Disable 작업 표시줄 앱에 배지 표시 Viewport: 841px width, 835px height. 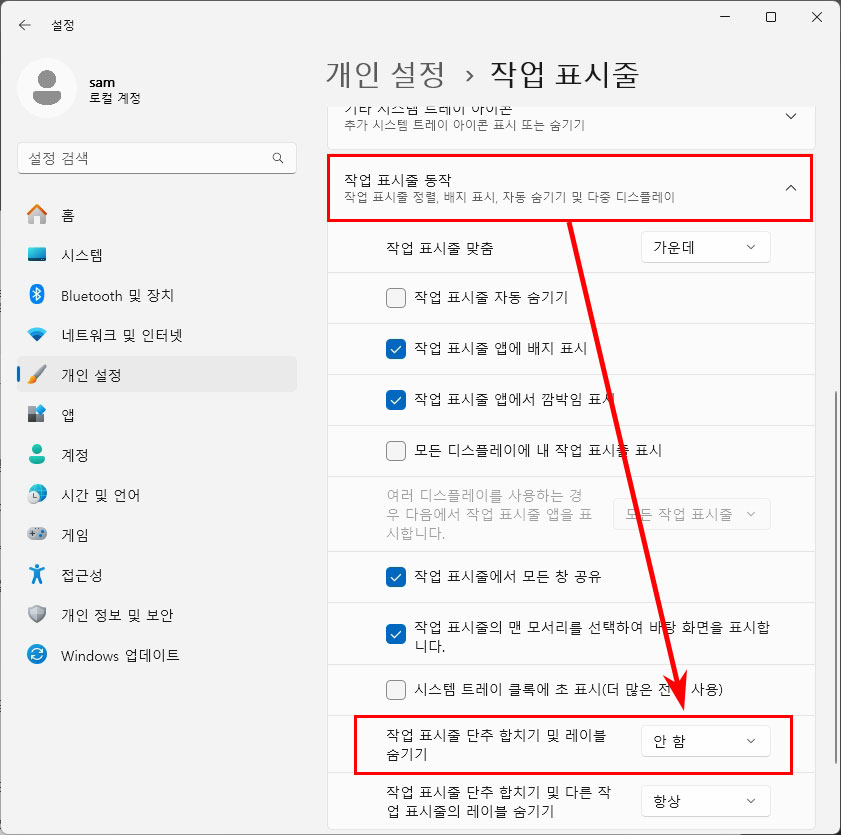click(396, 349)
